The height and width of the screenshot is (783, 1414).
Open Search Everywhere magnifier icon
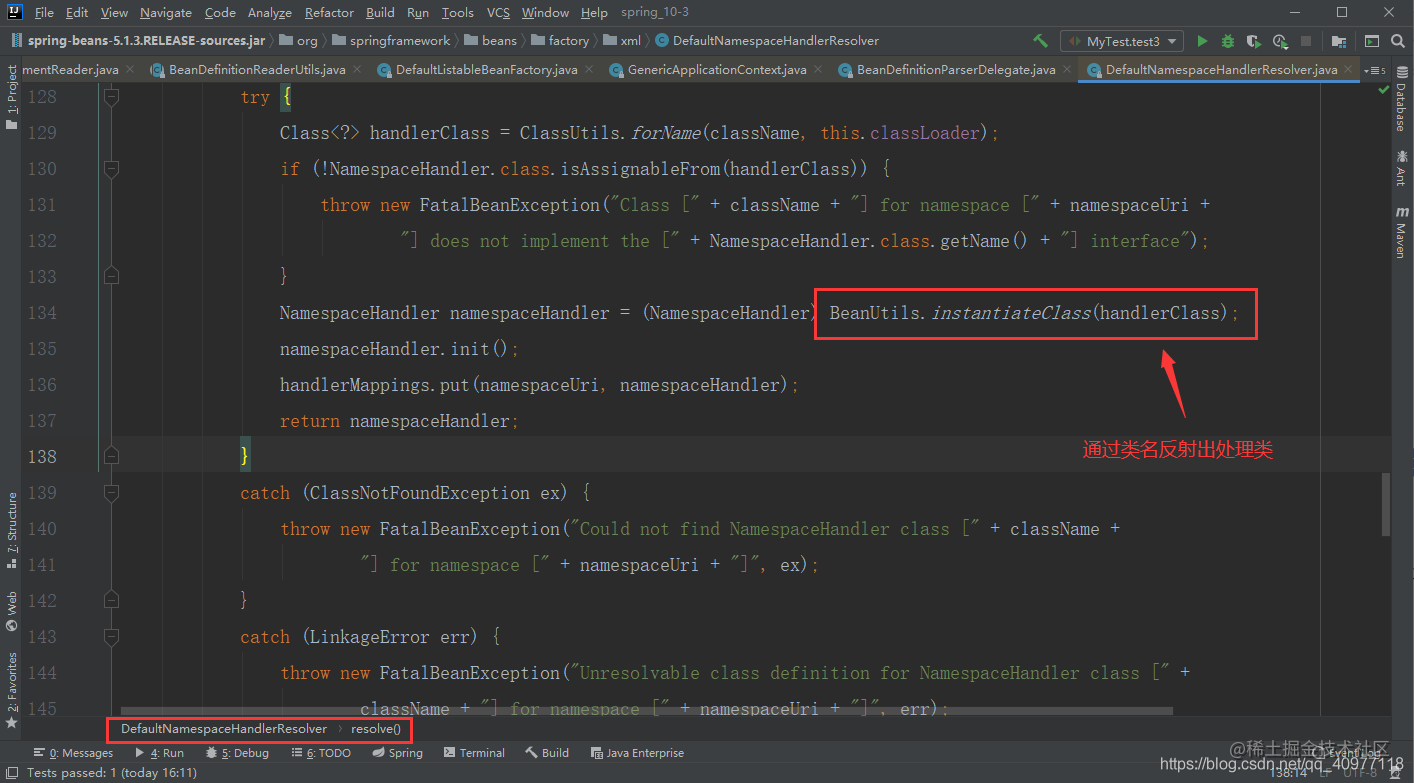pos(1399,41)
